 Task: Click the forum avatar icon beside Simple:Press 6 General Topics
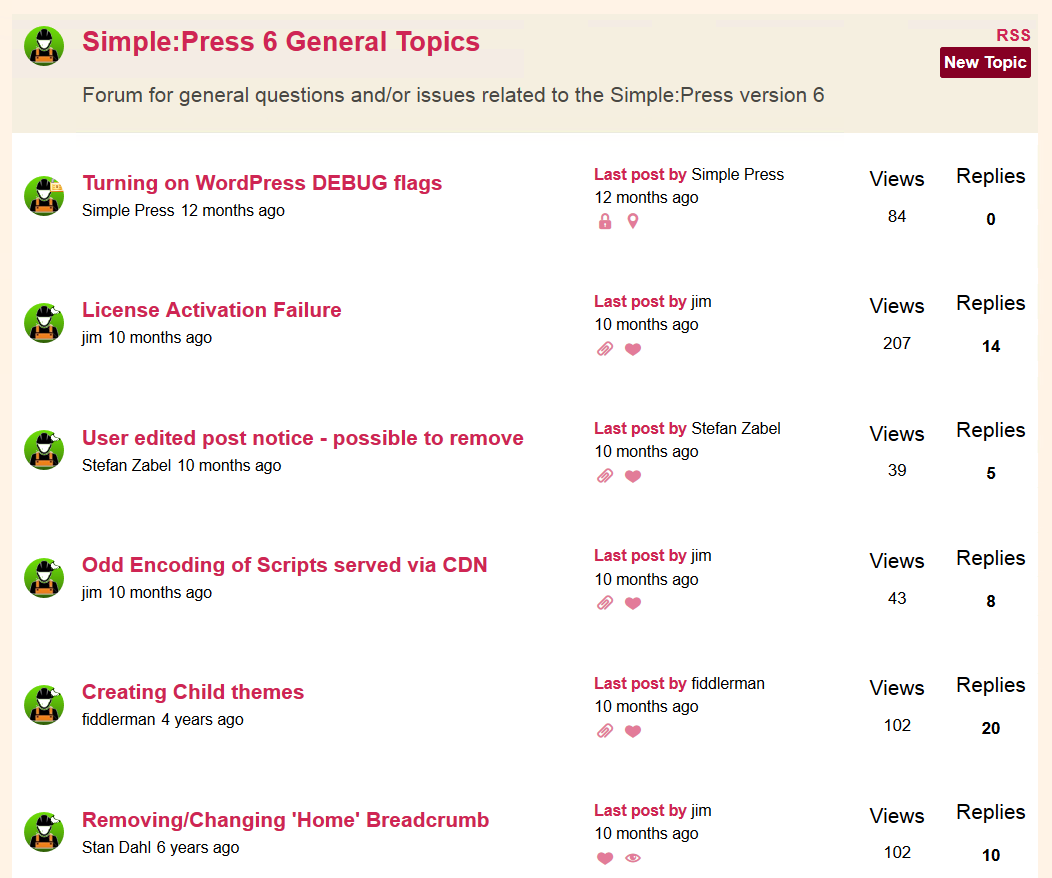[x=44, y=46]
